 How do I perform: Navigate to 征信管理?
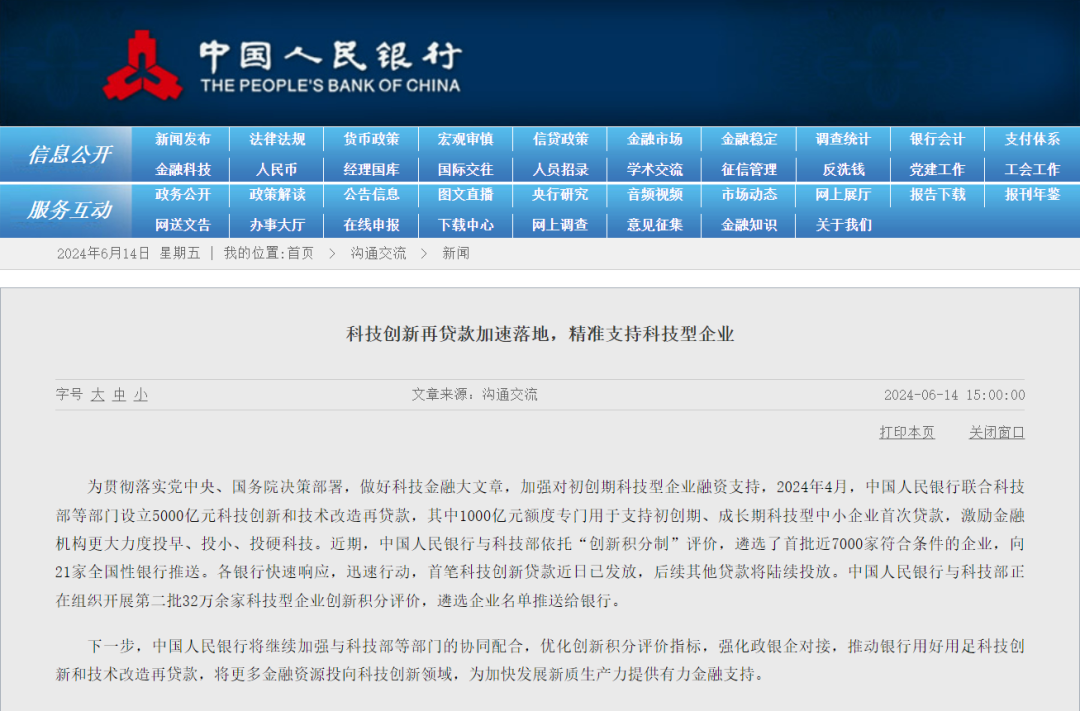[x=749, y=169]
